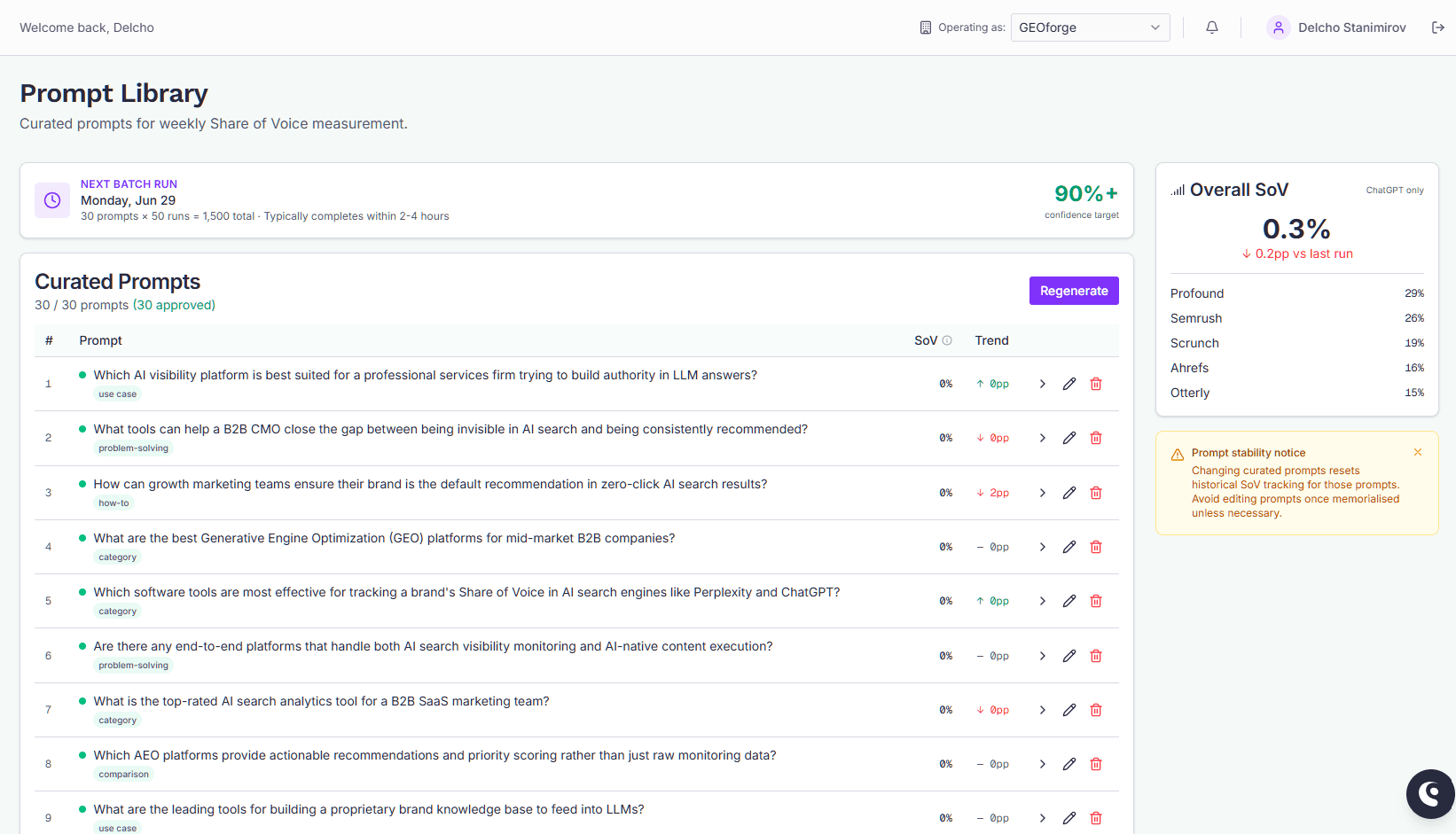The image size is (1456, 834).
Task: Delete prompt 8 about AEO platforms
Action: (1096, 764)
